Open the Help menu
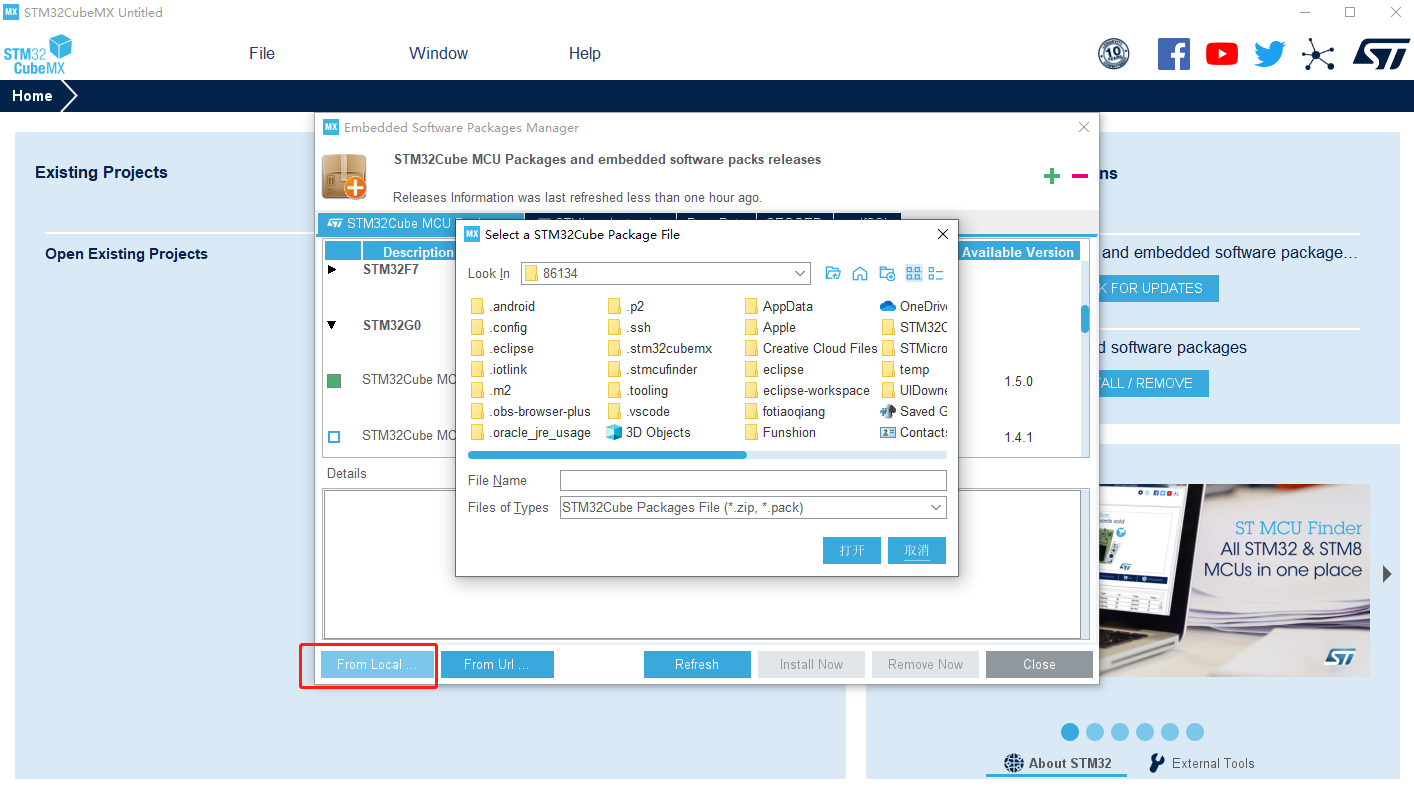Screen dimensions: 1414x795 coord(585,54)
